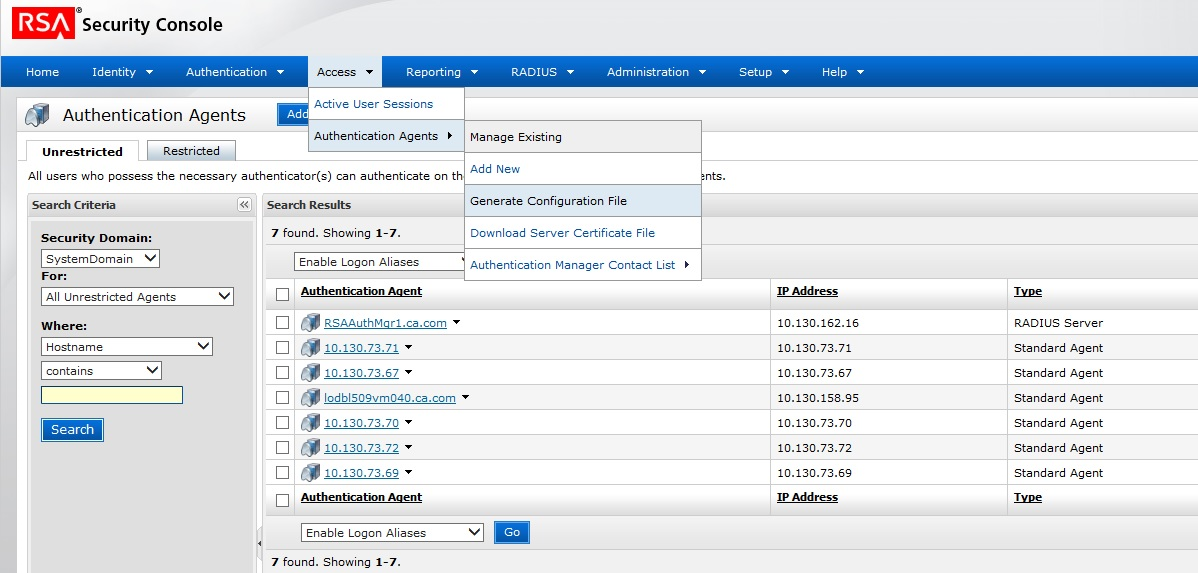This screenshot has width=1198, height=573.
Task: Expand the Hostname search field dropdown
Action: [127, 346]
